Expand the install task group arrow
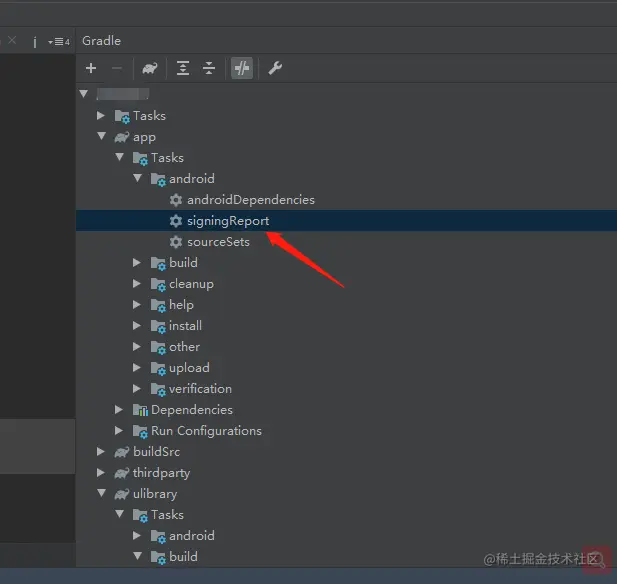This screenshot has height=584, width=617. pyautogui.click(x=137, y=325)
